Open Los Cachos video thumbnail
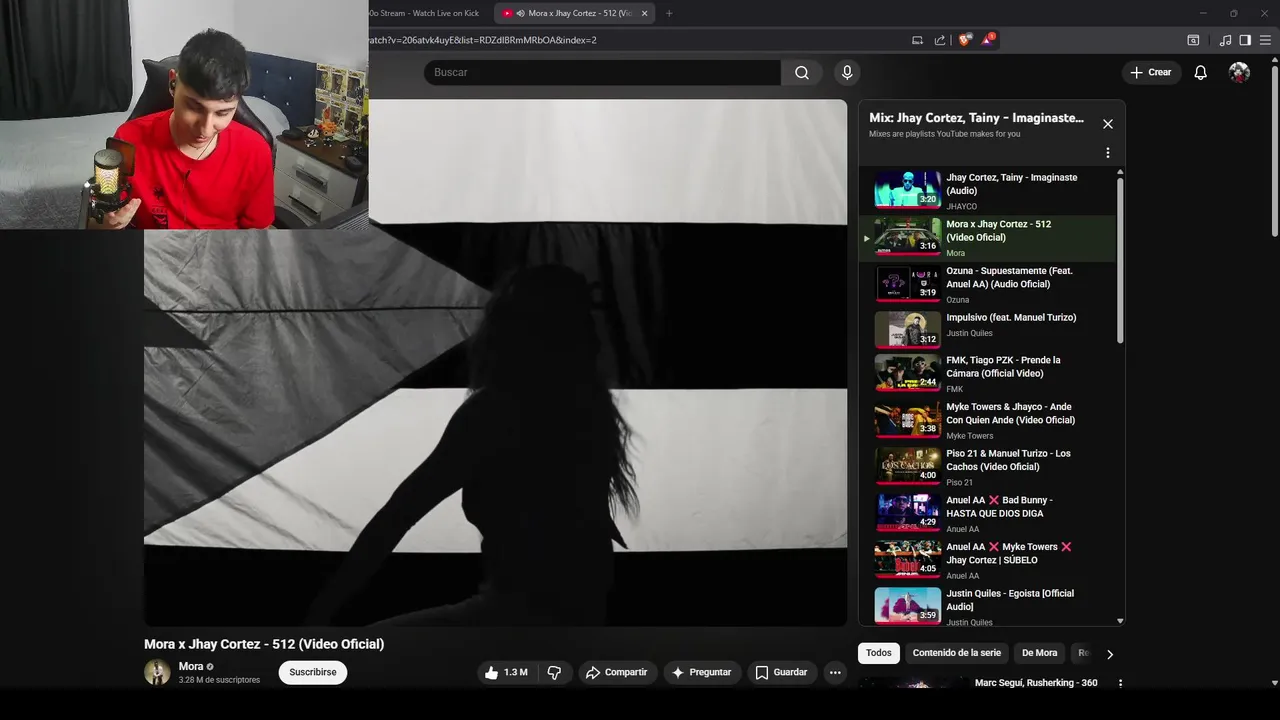The width and height of the screenshot is (1280, 720). (x=907, y=466)
